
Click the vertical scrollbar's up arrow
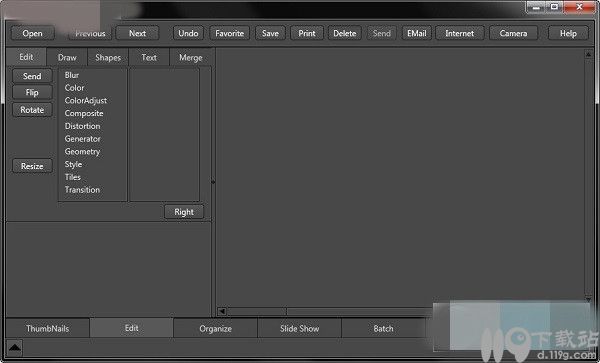[x=588, y=55]
